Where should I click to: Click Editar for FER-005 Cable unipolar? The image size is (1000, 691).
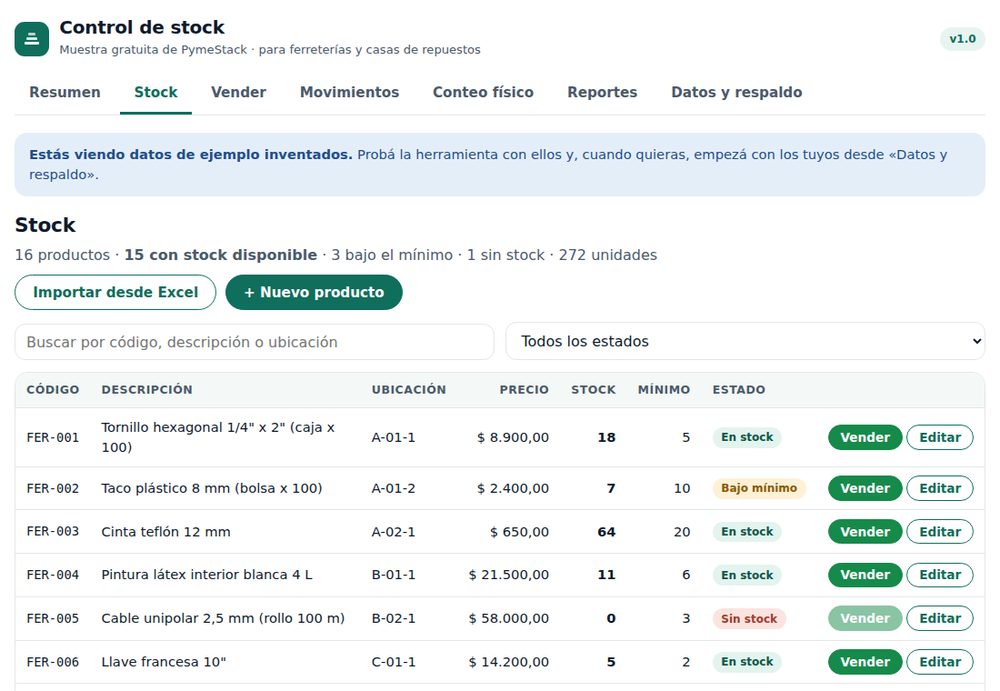[940, 618]
